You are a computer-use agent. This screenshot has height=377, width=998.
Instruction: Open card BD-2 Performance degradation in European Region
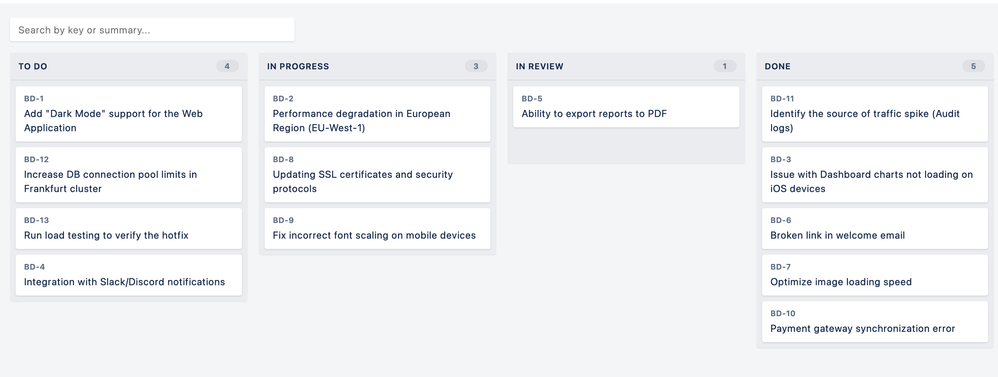377,114
